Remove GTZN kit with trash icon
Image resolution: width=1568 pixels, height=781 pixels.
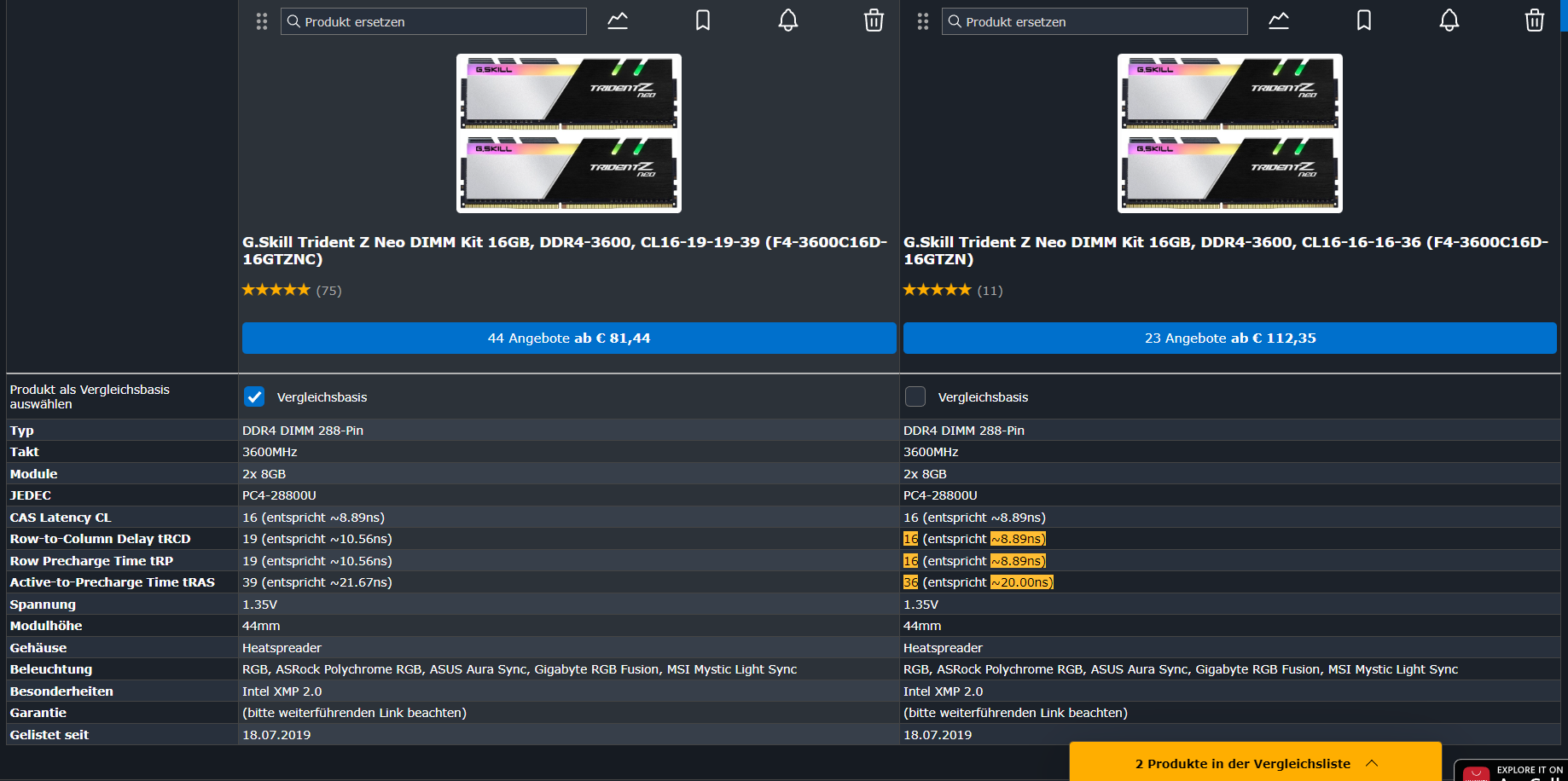coord(1535,20)
